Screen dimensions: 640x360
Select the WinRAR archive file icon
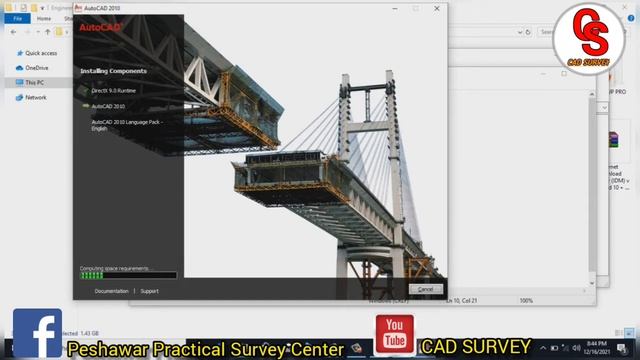pos(613,140)
